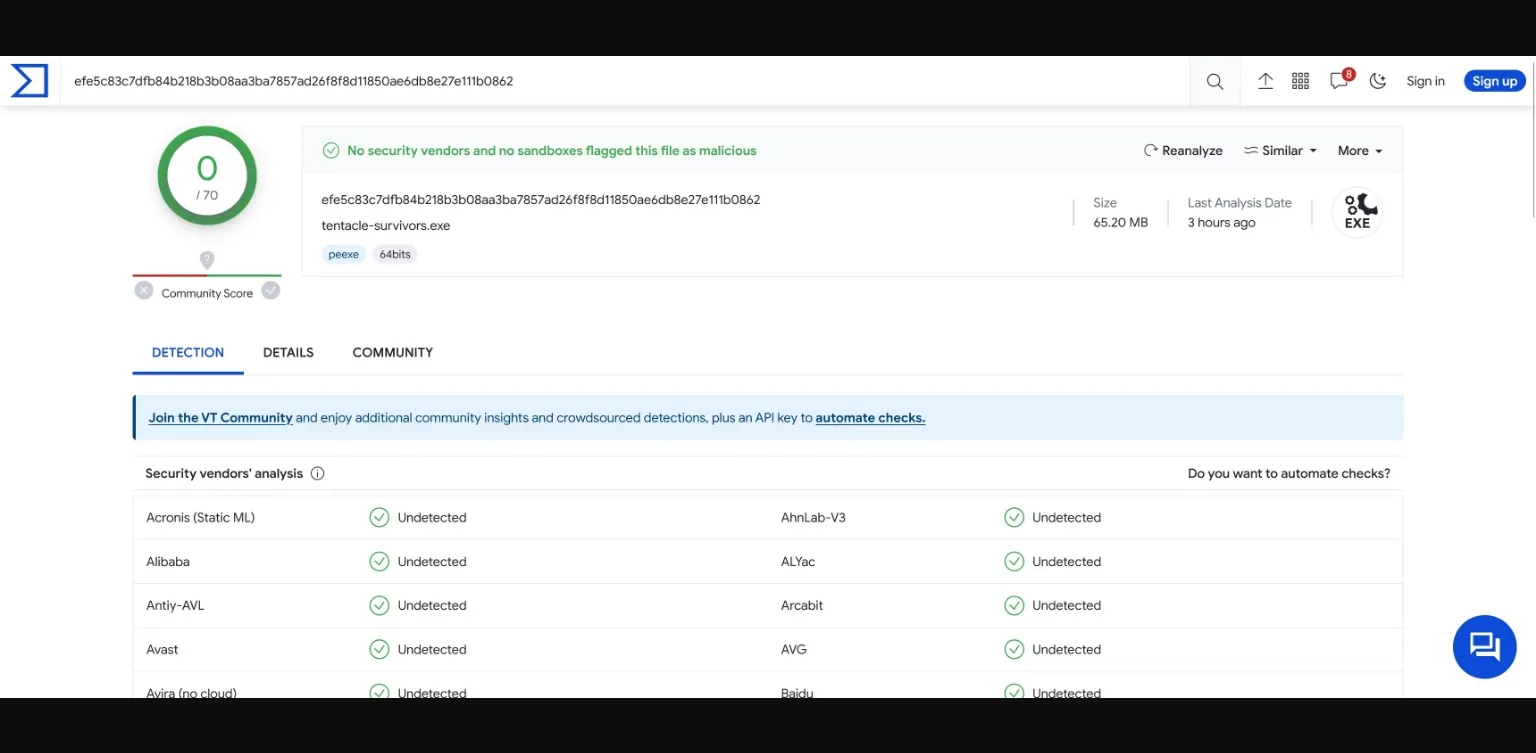Viewport: 1536px width, 753px height.
Task: Open the Join the VT Community link
Action: 220,418
